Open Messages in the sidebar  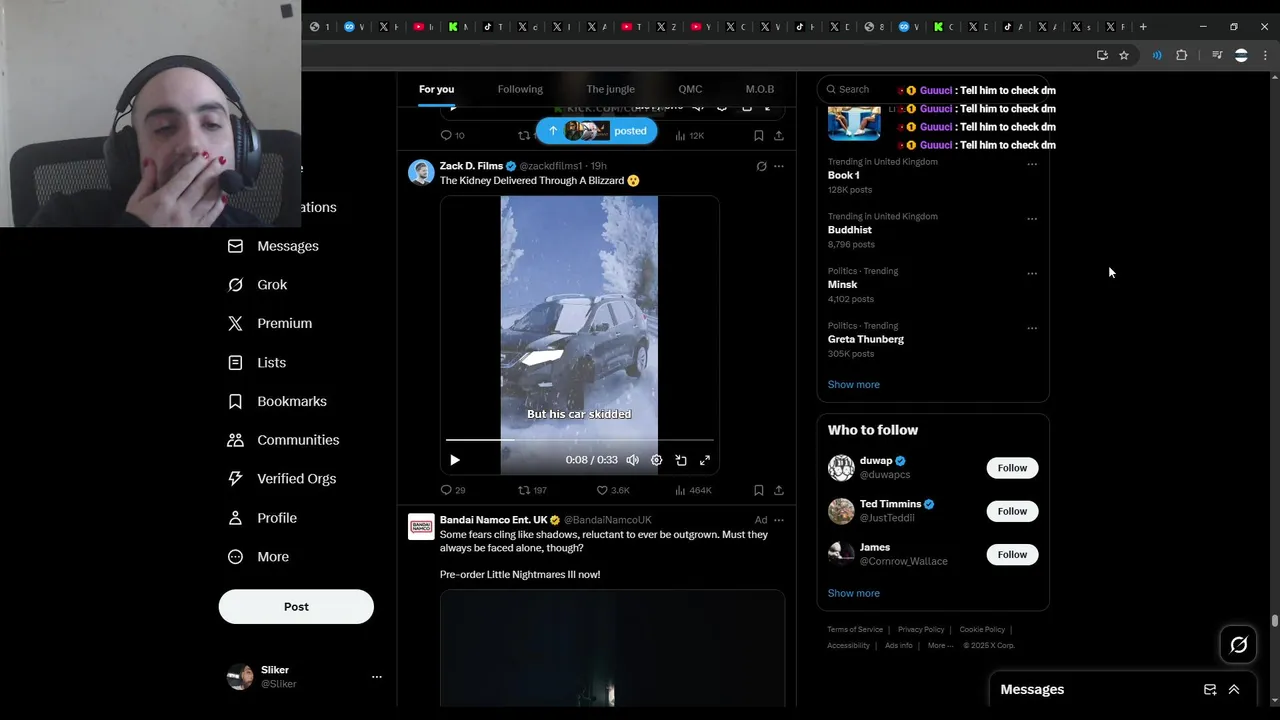pos(273,246)
